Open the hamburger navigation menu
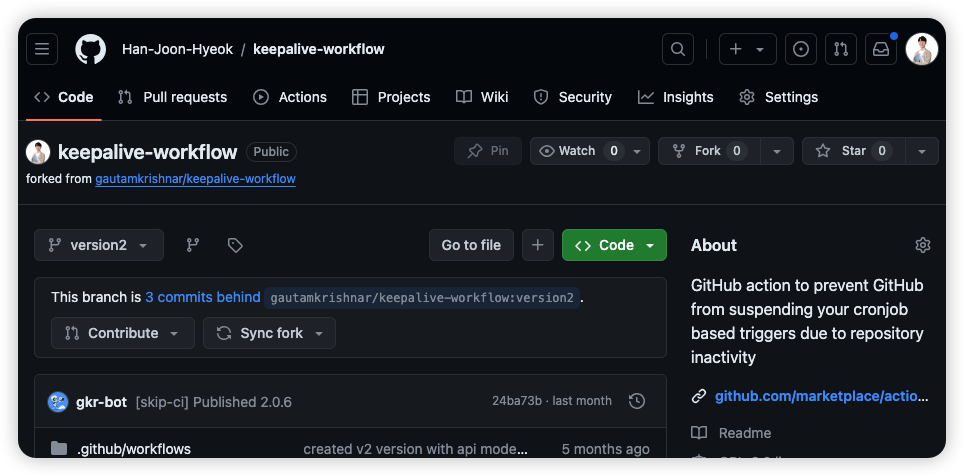Image resolution: width=964 pixels, height=476 pixels. point(42,49)
